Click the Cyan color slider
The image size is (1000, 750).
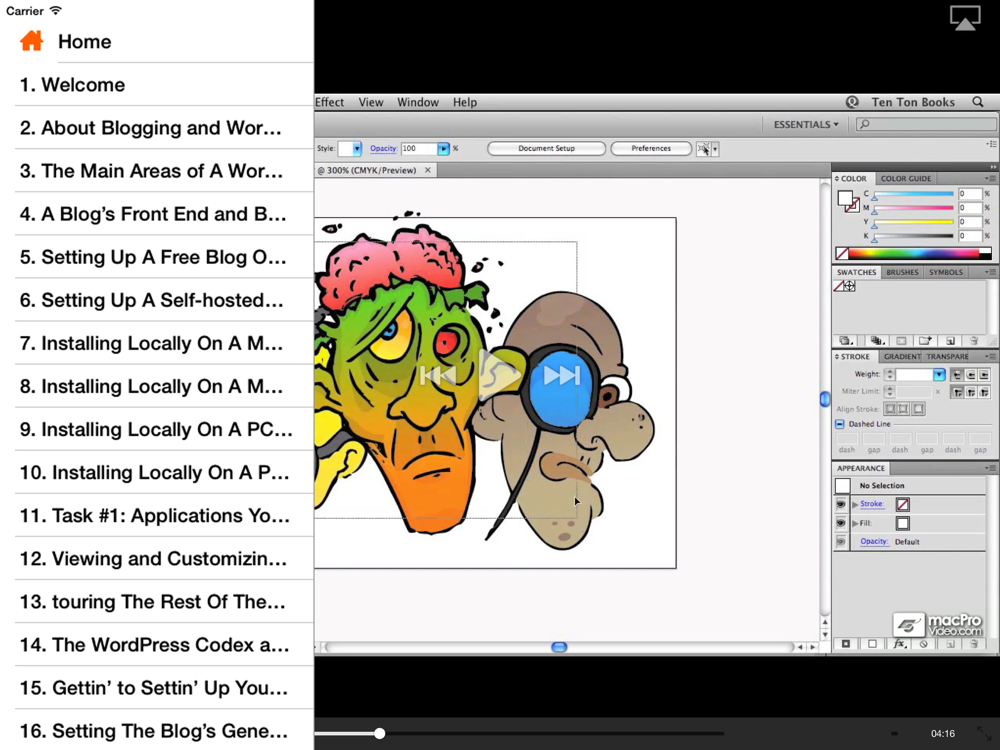(x=914, y=194)
